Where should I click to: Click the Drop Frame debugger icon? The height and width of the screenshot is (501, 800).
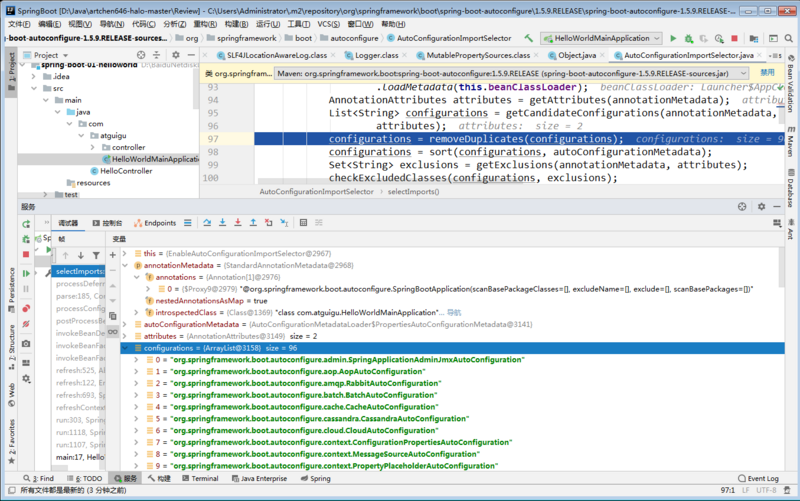(x=268, y=222)
